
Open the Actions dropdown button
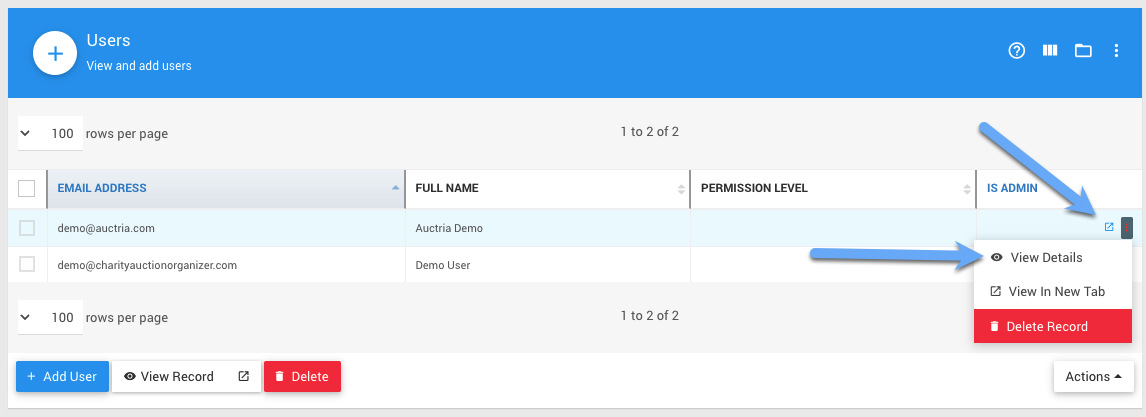click(1092, 377)
